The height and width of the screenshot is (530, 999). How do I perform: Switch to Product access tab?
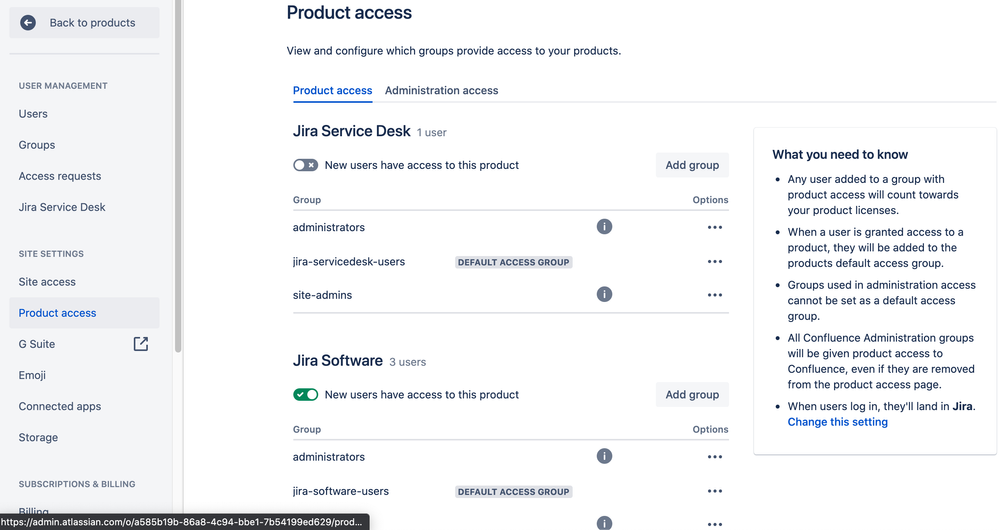coord(333,90)
